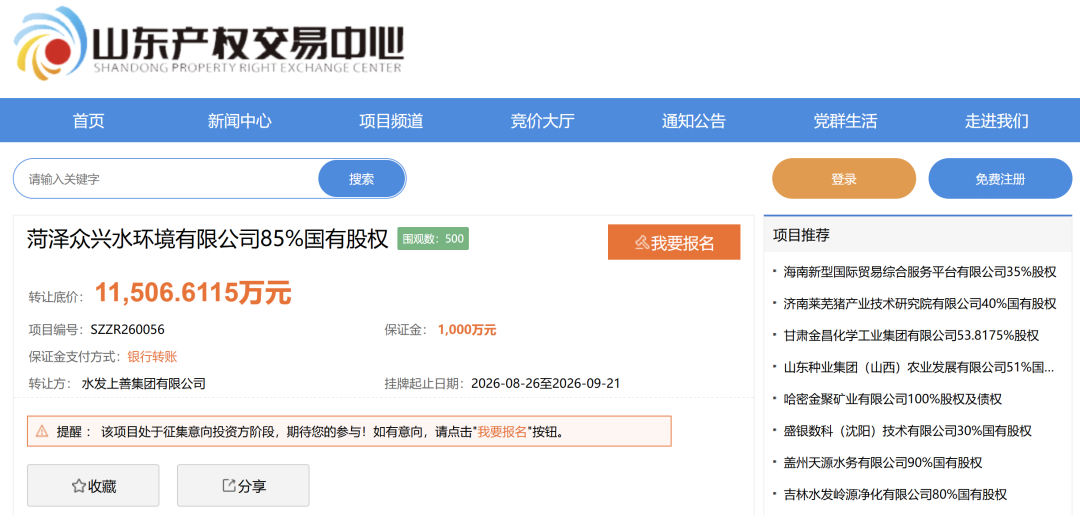Click the price 11,506.6115万元

193,293
